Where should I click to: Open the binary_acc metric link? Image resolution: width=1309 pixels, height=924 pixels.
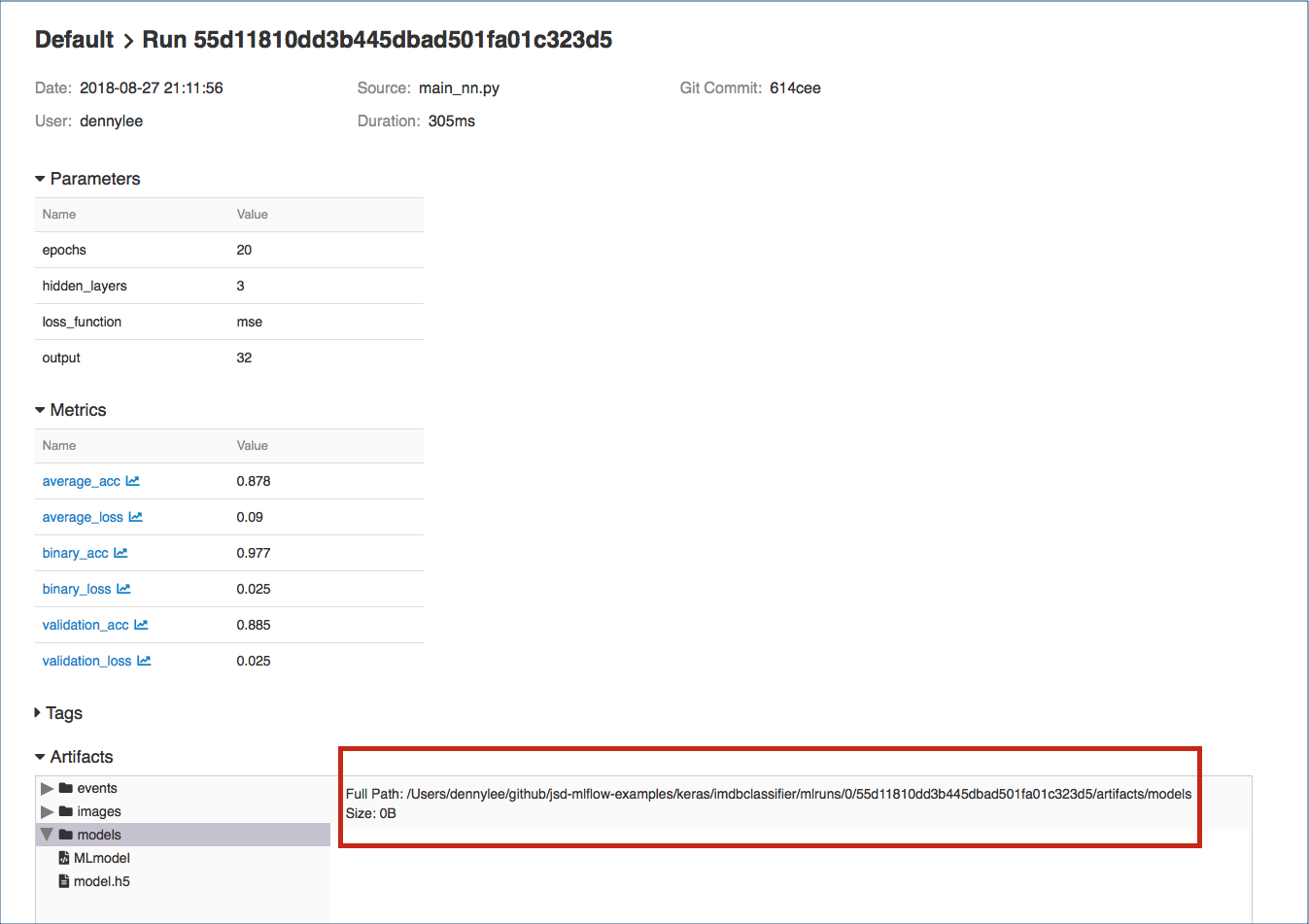click(x=76, y=553)
